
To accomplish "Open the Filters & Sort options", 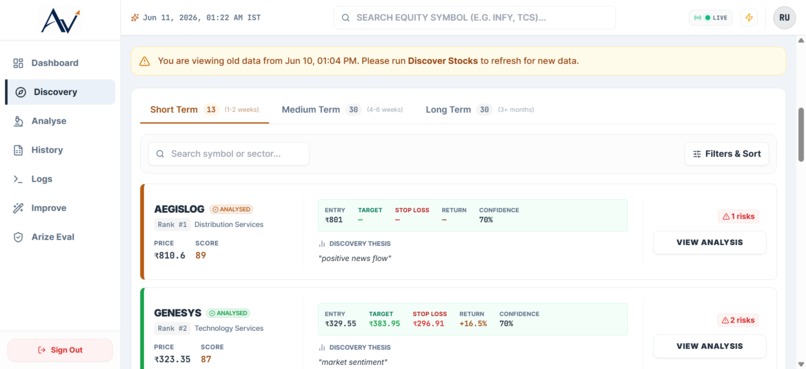I will click(727, 154).
